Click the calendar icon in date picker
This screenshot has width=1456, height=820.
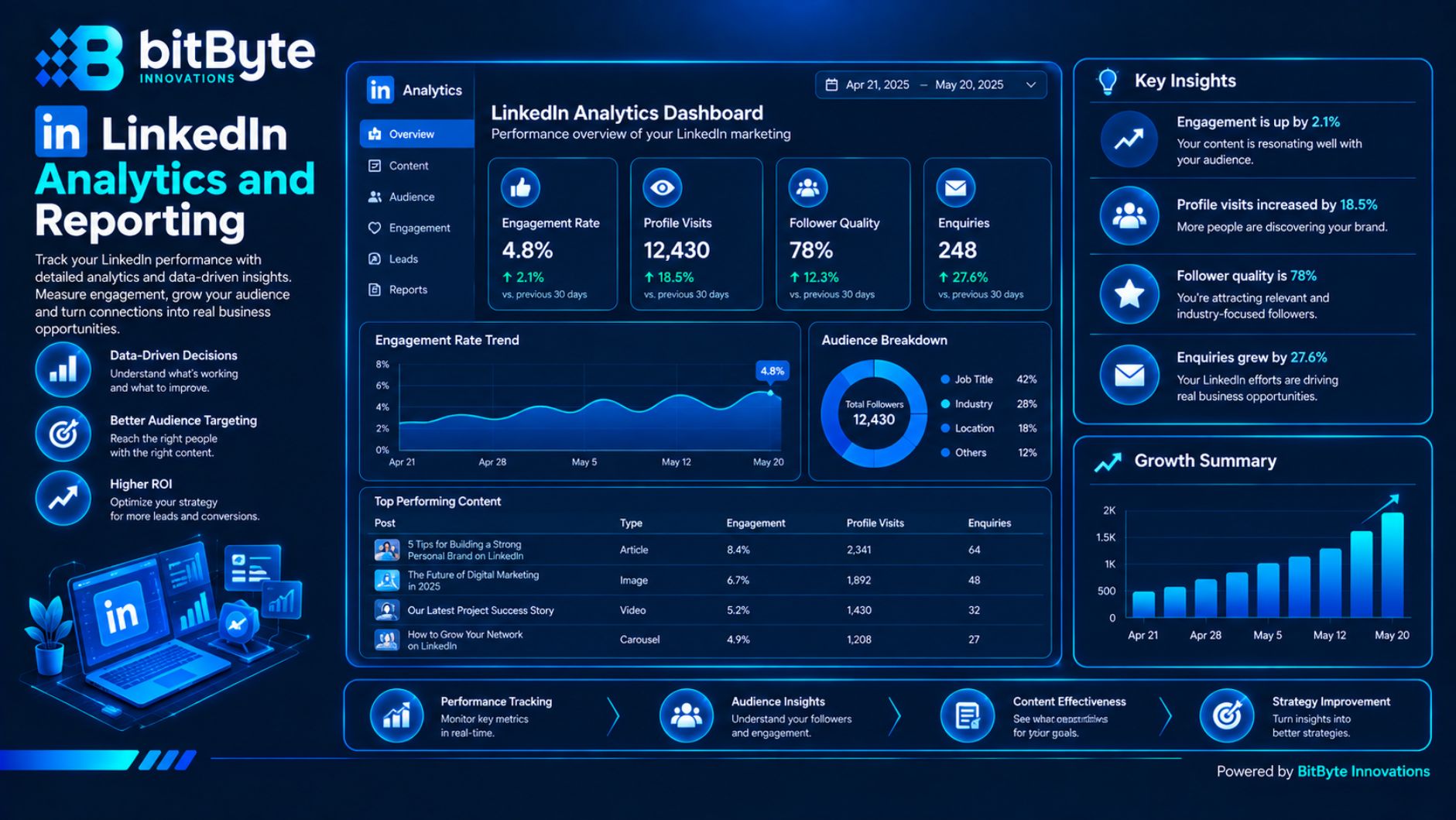(831, 84)
